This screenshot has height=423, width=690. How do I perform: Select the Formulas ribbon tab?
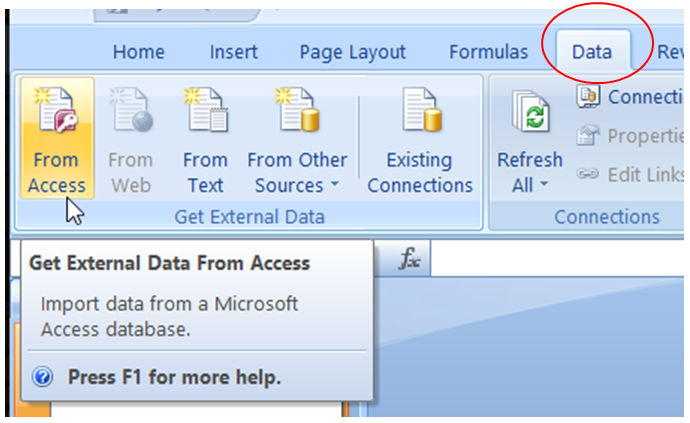coord(488,52)
